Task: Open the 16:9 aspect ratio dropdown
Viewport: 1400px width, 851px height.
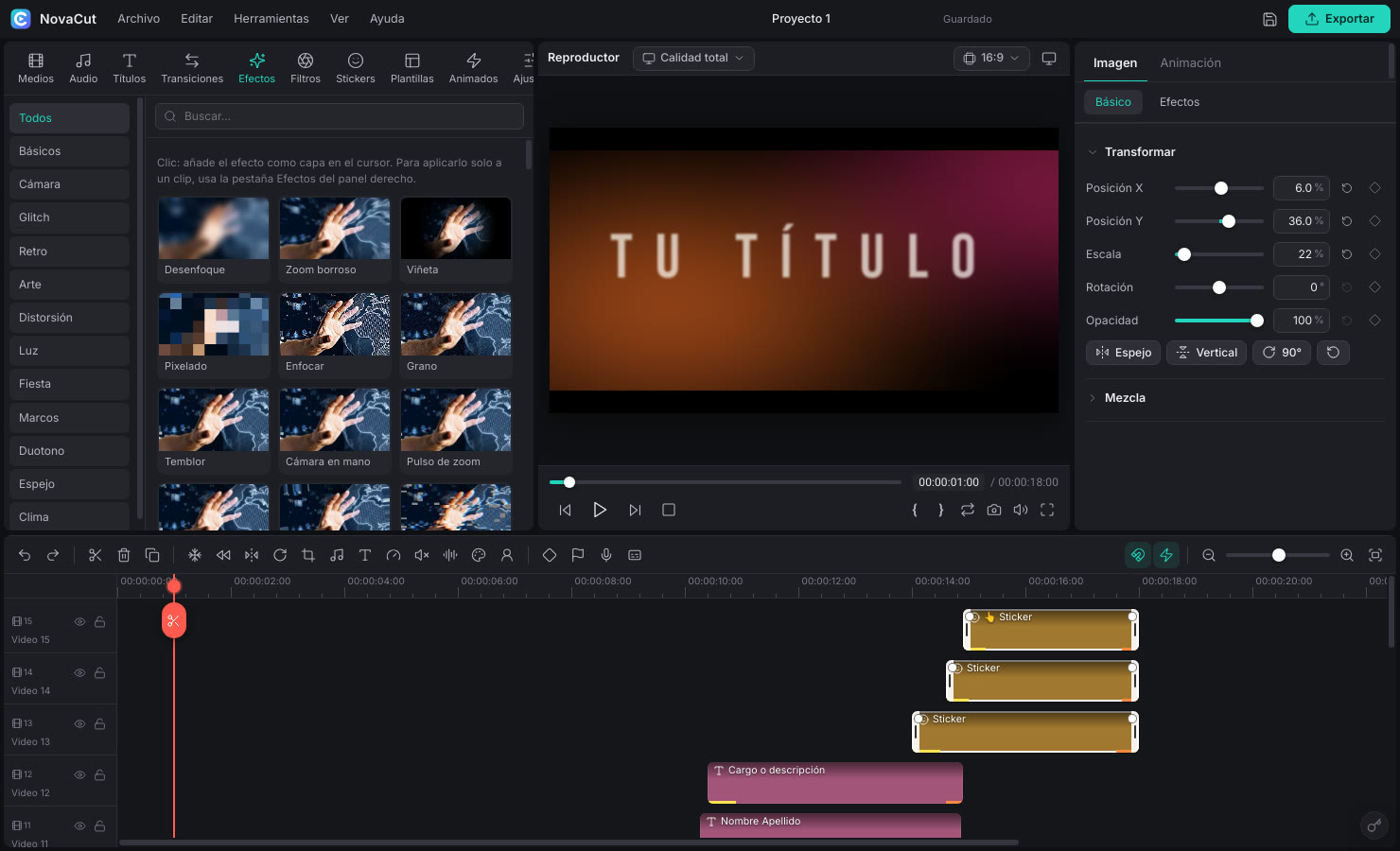Action: [991, 58]
